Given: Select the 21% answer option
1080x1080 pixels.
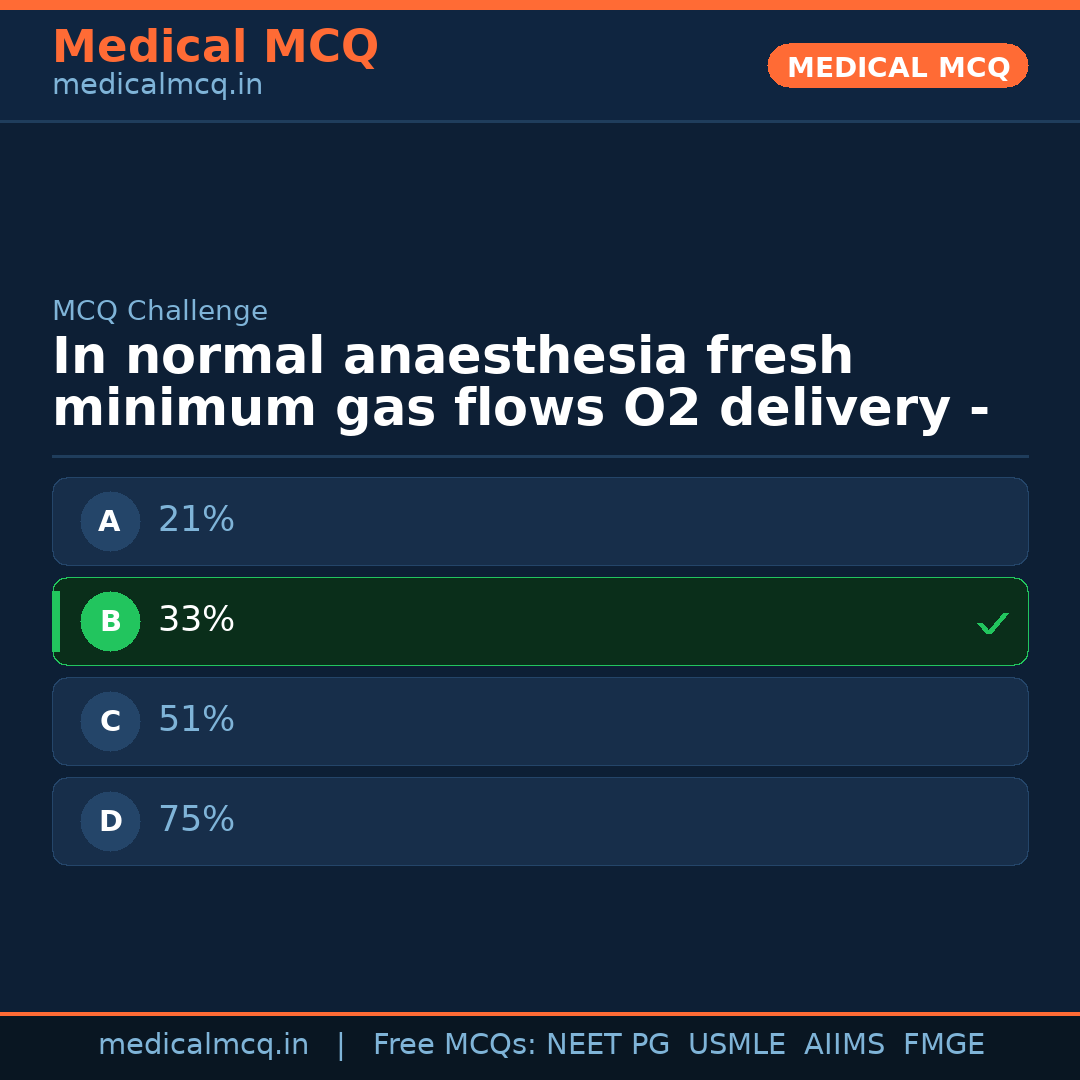Looking at the screenshot, I should click(x=540, y=521).
